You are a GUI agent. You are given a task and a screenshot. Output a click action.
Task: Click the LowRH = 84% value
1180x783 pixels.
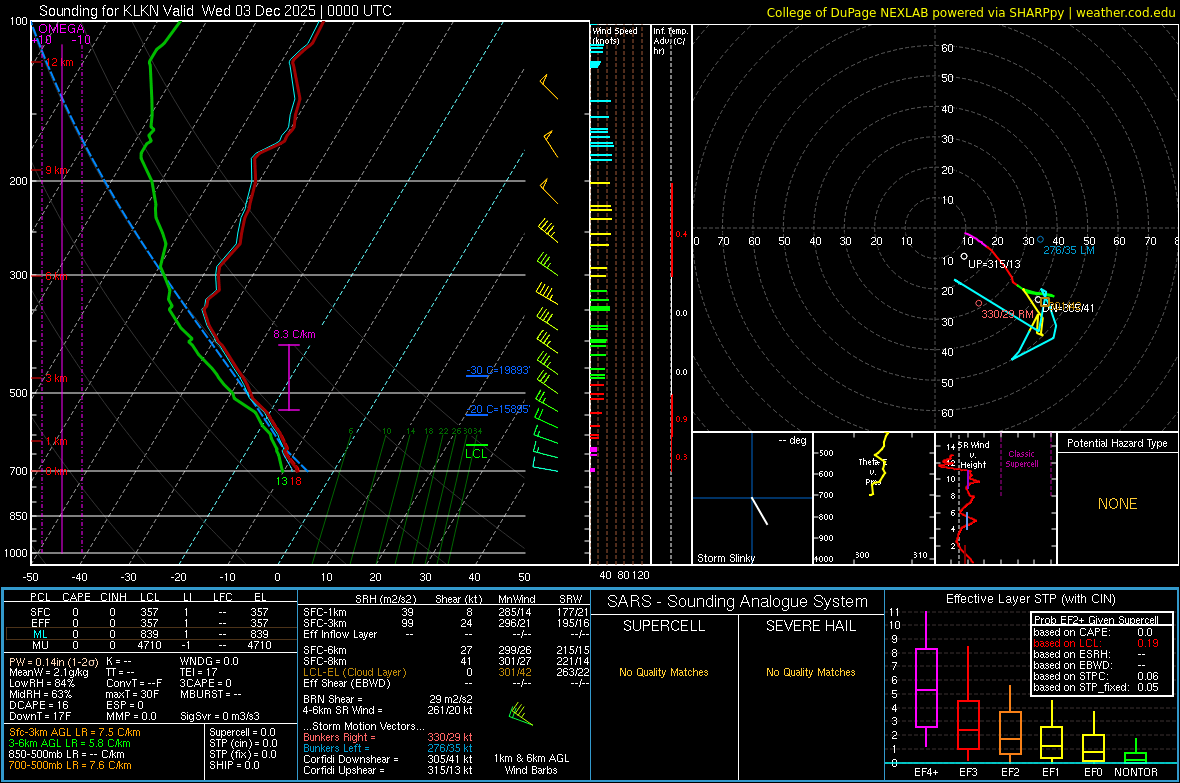pos(41,684)
